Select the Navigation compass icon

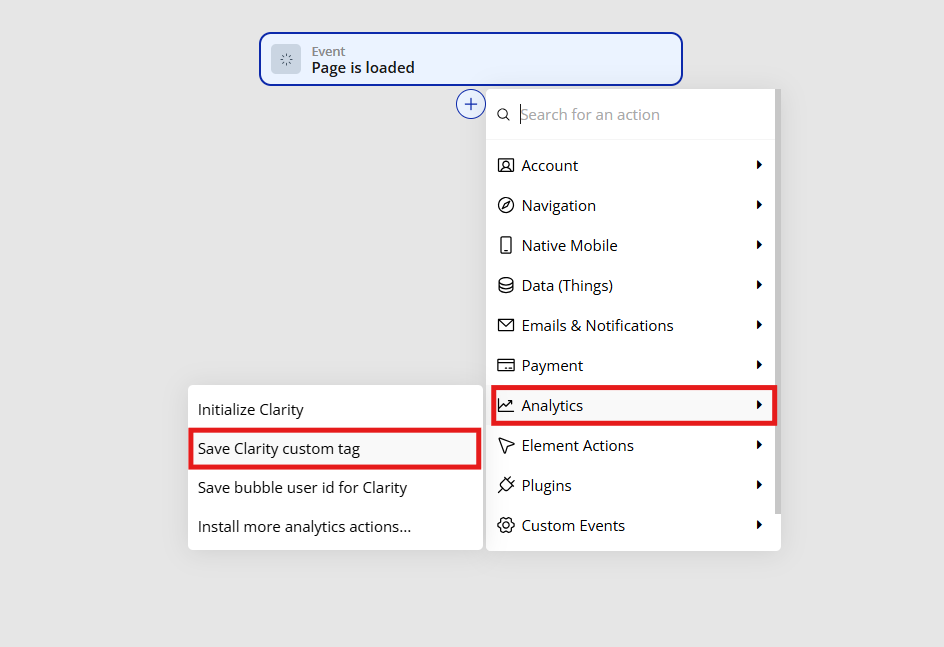click(x=506, y=205)
